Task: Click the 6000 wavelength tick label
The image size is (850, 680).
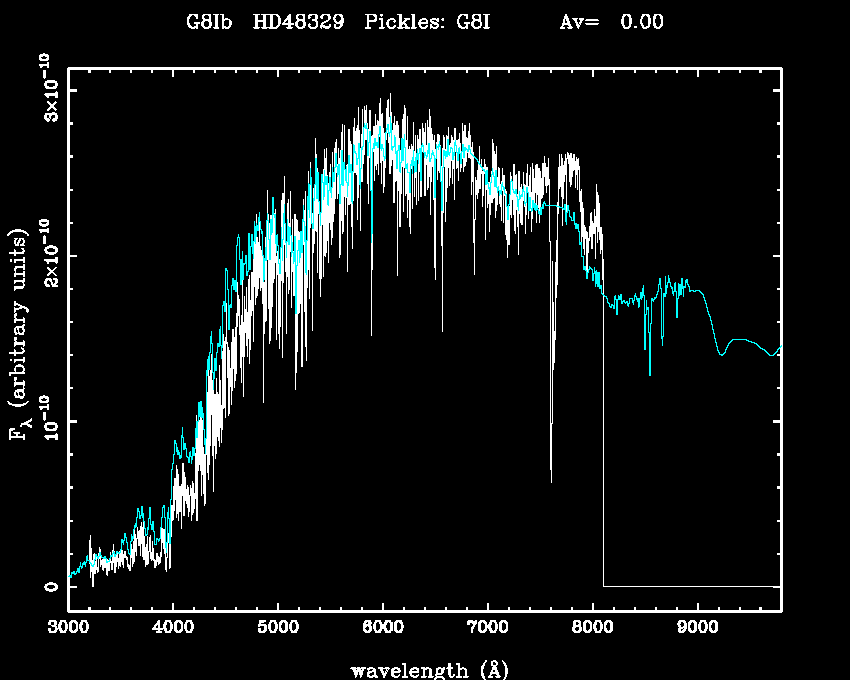Action: pyautogui.click(x=382, y=630)
